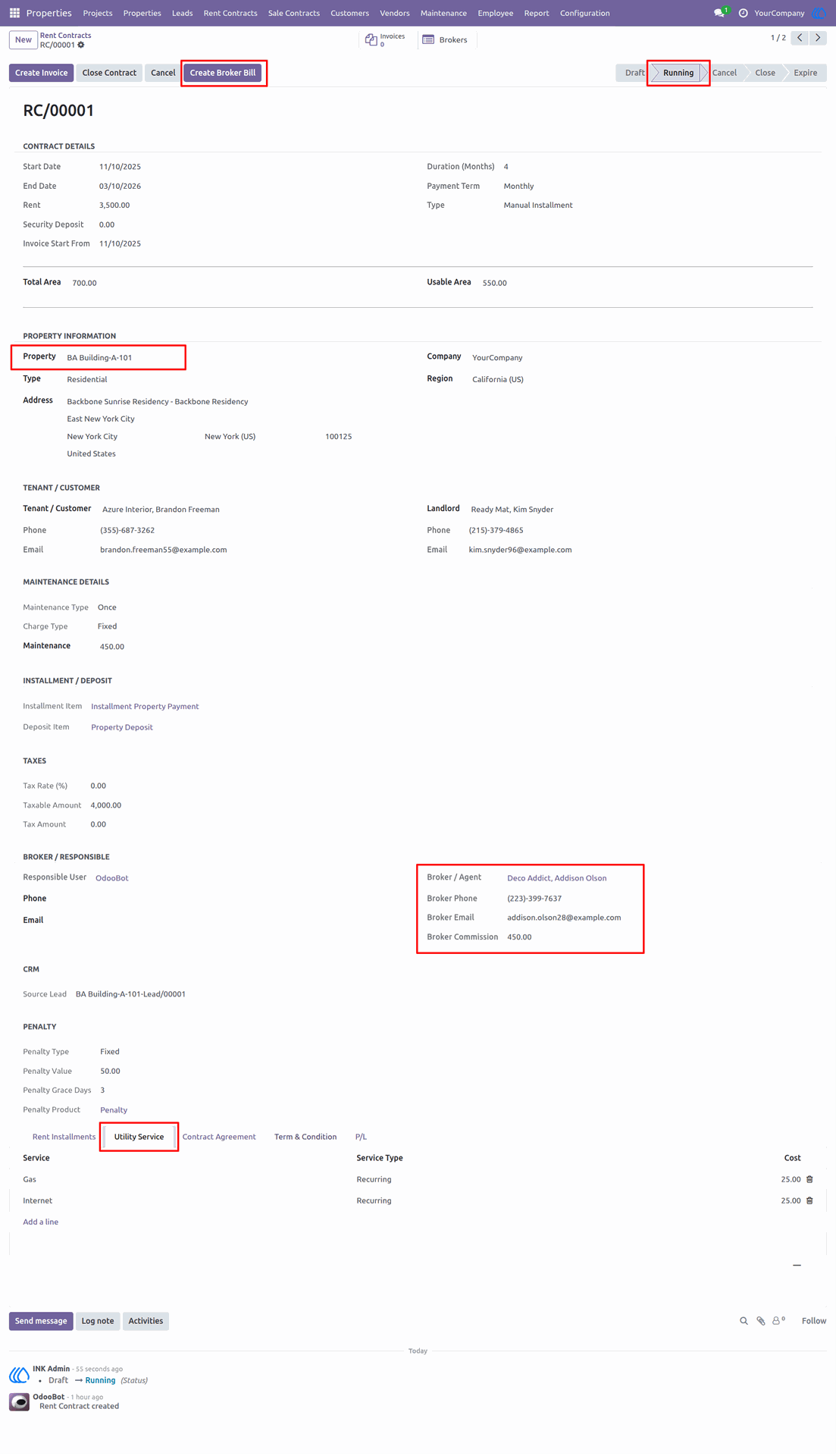
Task: Click Log note button
Action: tap(98, 1321)
